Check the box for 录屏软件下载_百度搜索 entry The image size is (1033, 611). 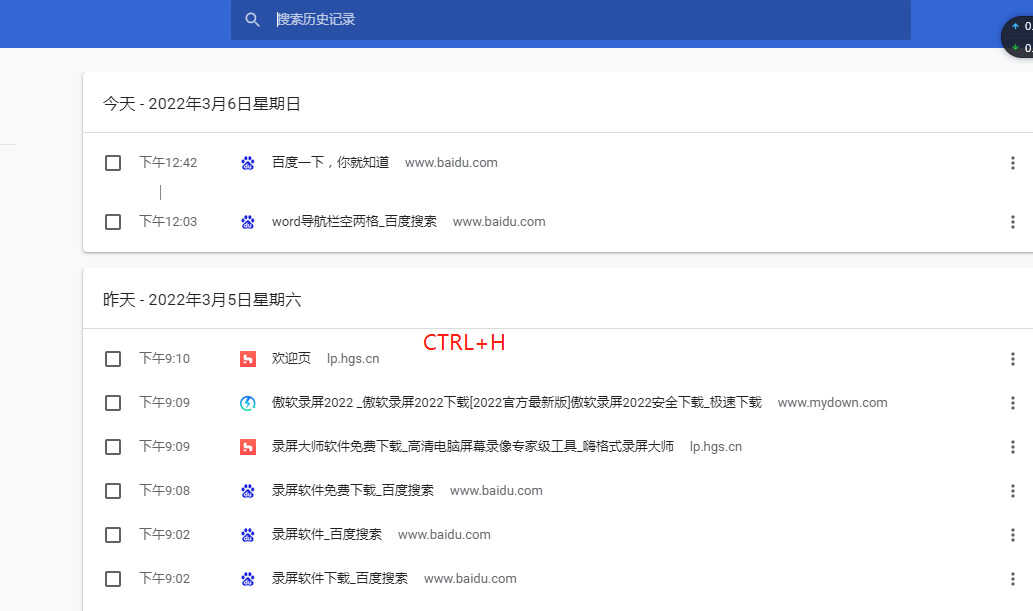coord(113,579)
